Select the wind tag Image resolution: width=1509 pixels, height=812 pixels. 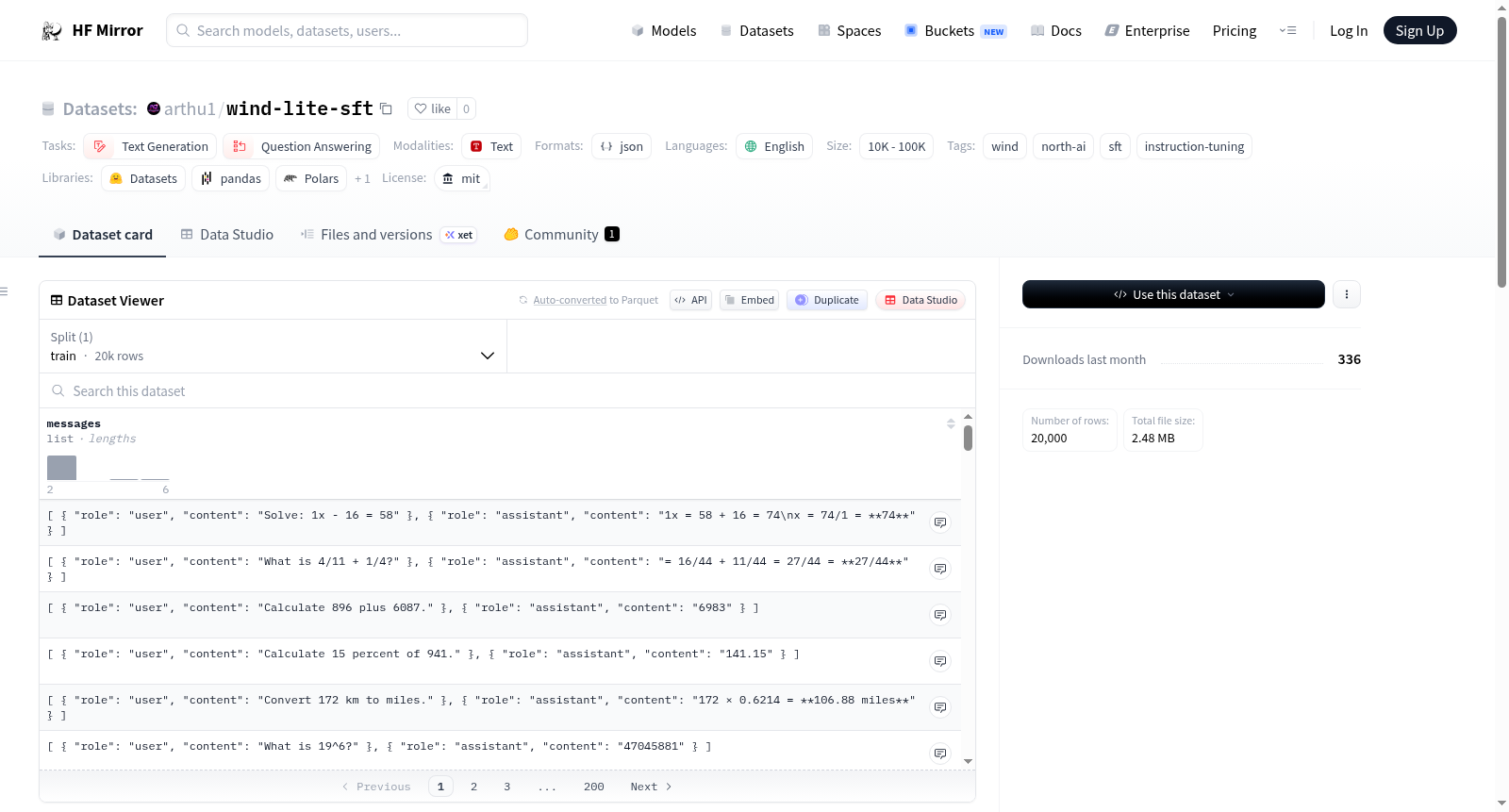click(1004, 146)
